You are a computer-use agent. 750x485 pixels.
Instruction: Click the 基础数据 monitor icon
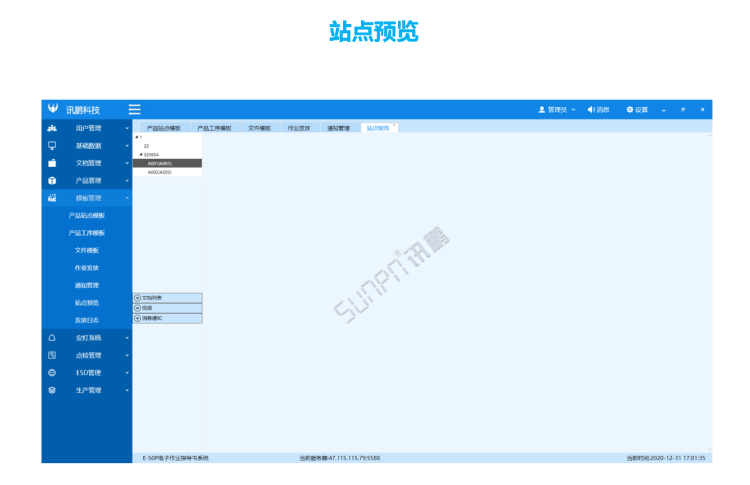tap(52, 145)
